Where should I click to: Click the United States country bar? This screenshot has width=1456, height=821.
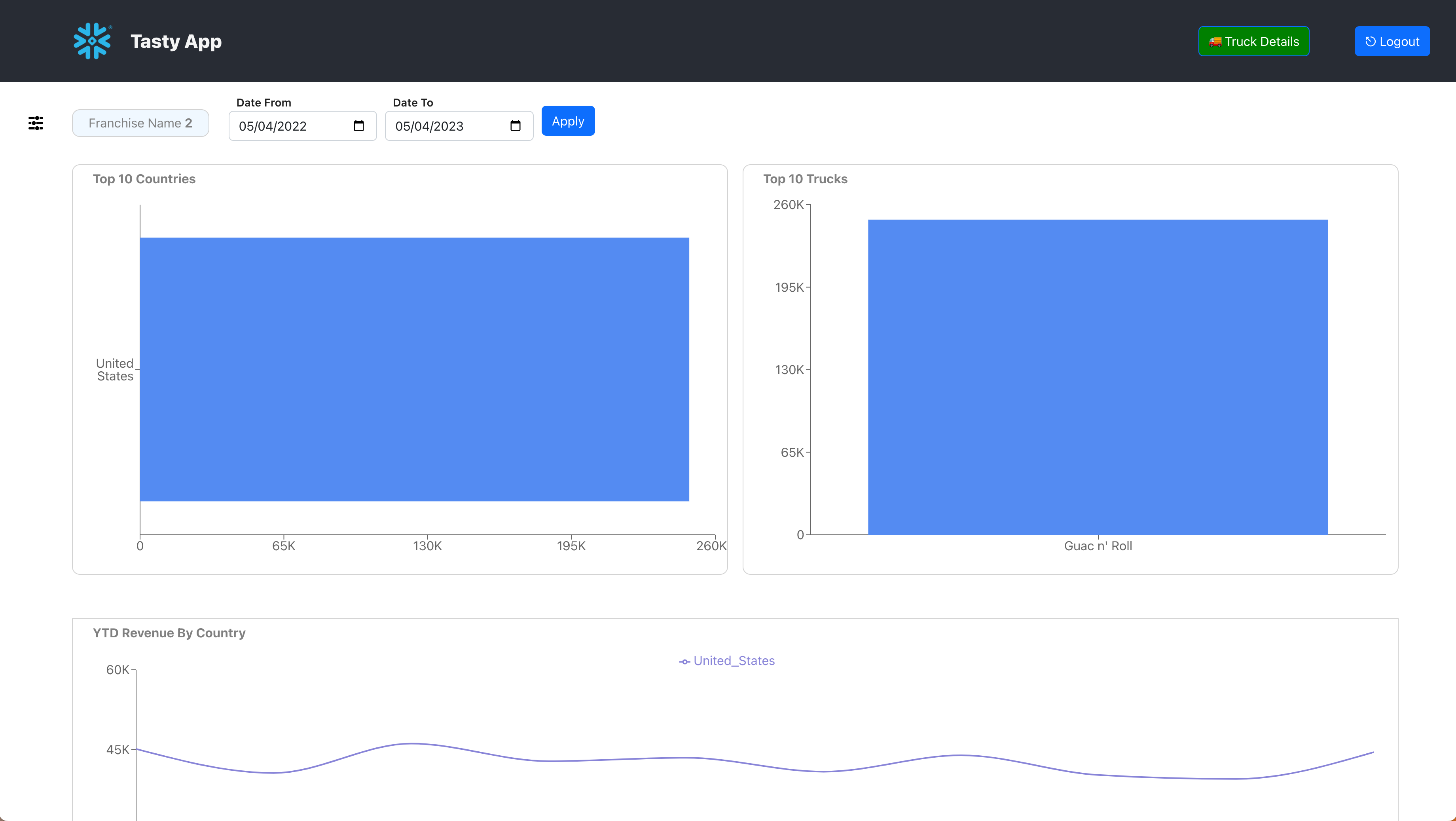point(414,369)
